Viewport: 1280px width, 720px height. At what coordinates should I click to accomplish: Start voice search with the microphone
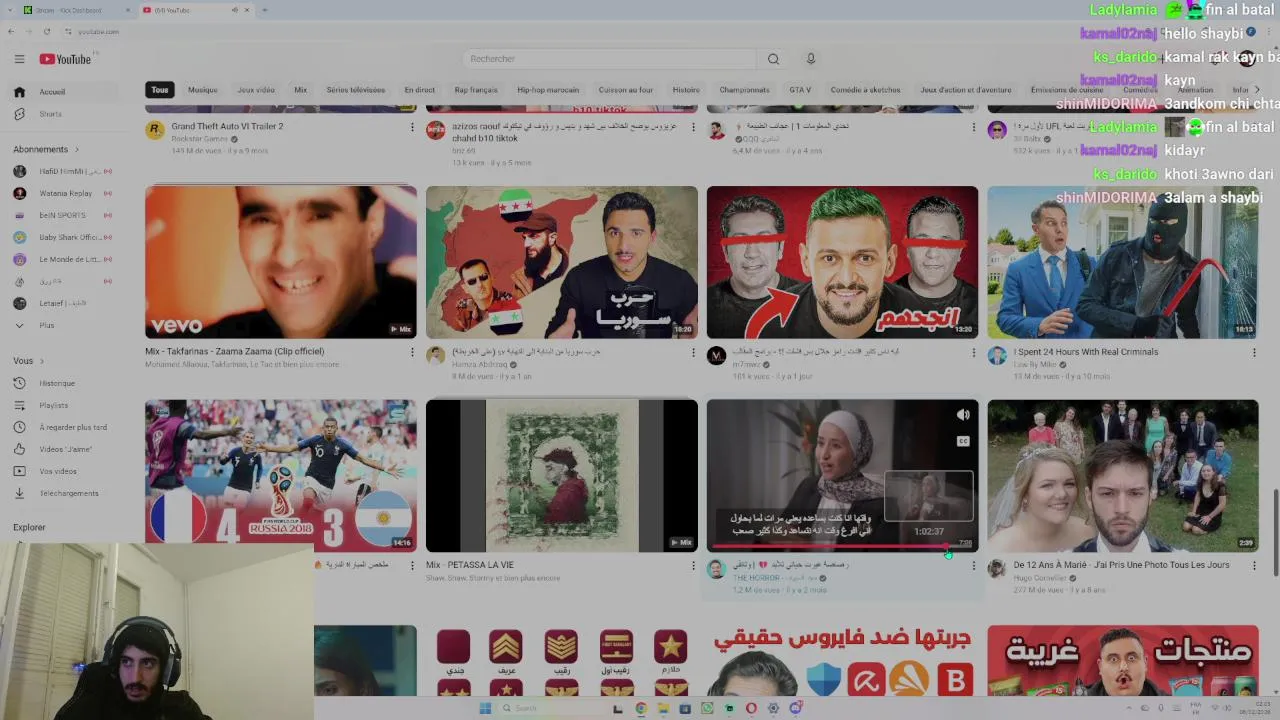[x=811, y=59]
